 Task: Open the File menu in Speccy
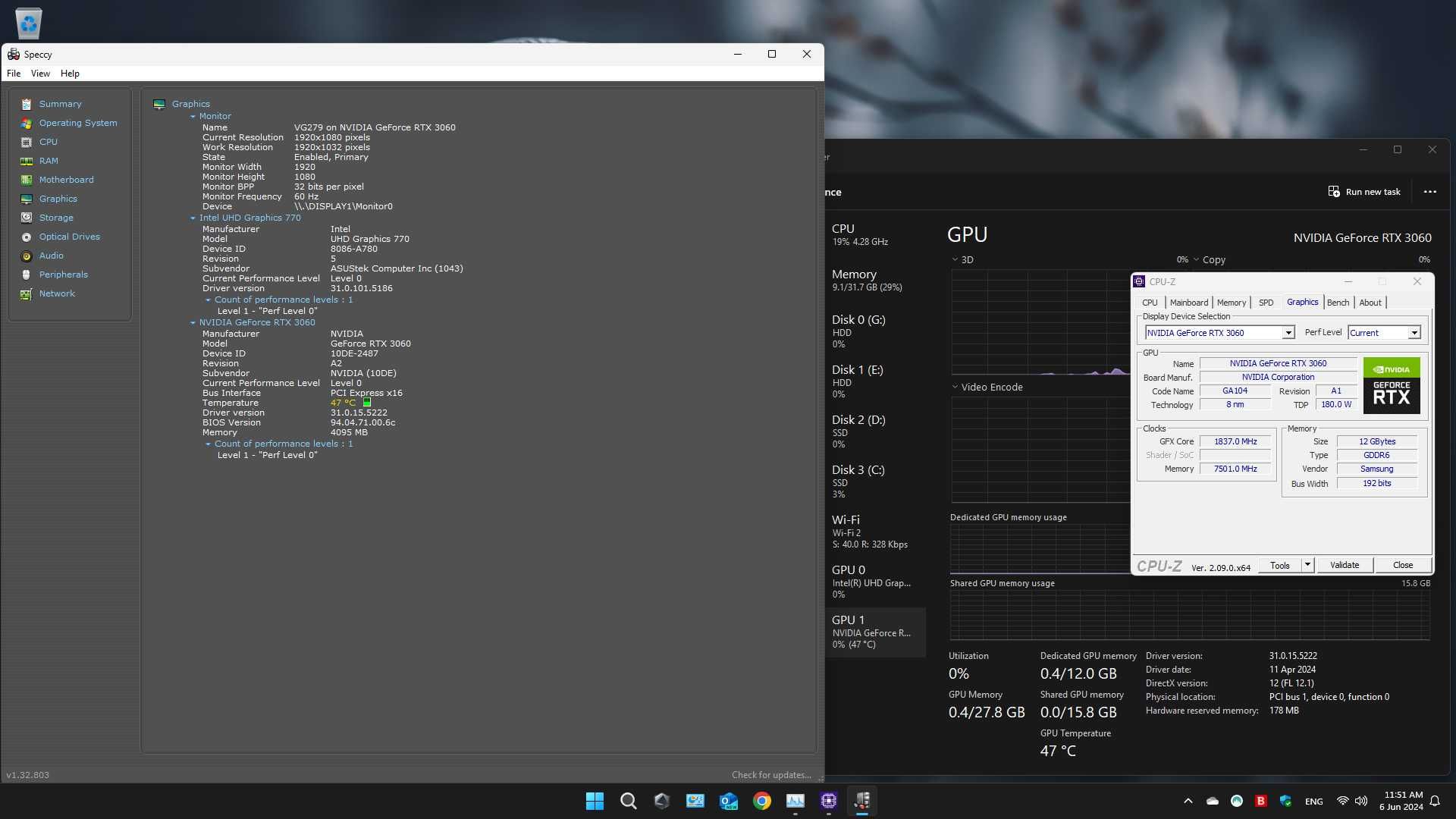click(14, 74)
